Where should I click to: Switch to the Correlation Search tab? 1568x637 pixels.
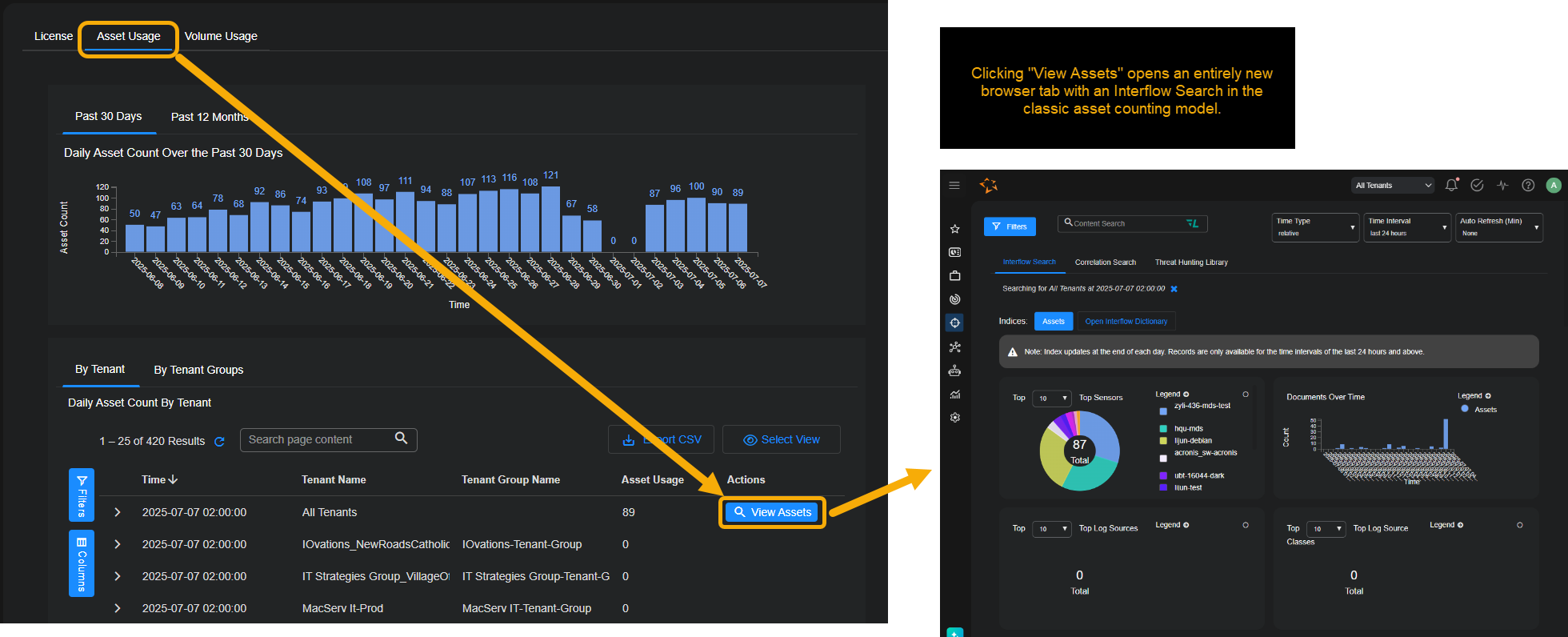[1105, 262]
